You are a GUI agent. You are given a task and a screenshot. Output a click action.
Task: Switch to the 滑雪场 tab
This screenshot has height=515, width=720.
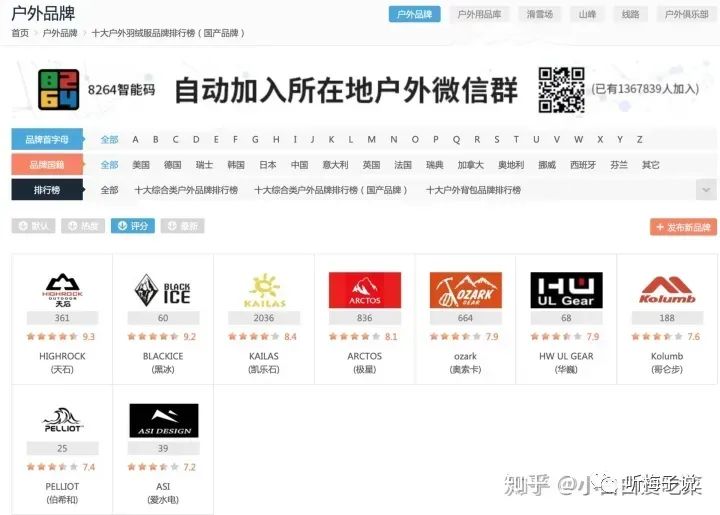[540, 14]
